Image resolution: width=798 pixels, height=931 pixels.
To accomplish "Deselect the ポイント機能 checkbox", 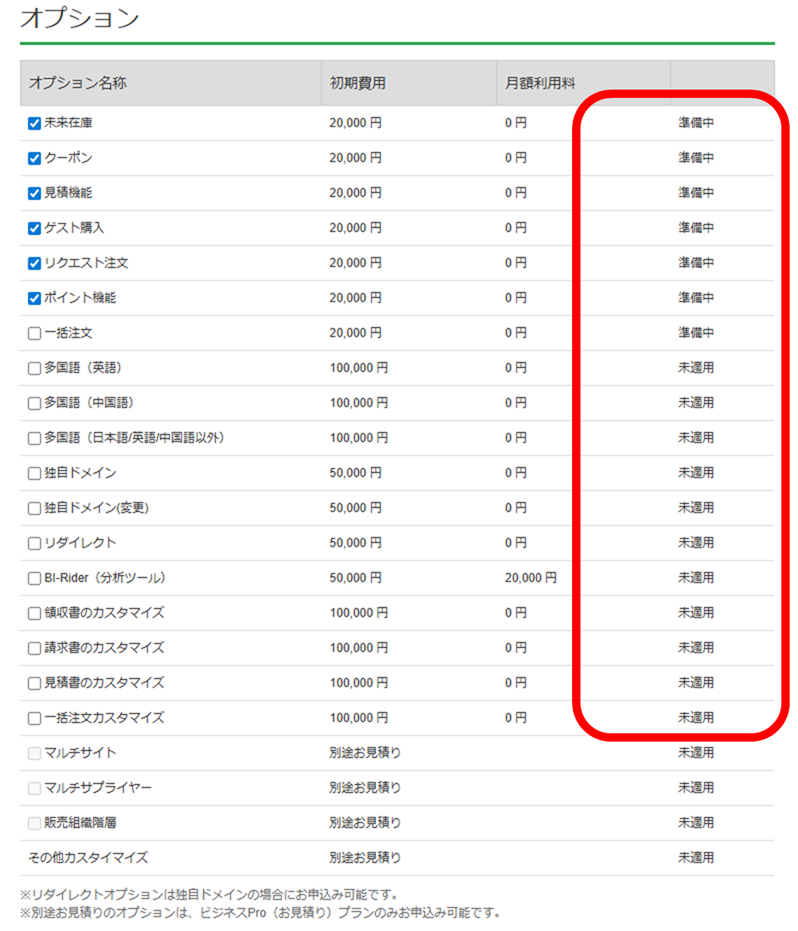I will click(34, 298).
